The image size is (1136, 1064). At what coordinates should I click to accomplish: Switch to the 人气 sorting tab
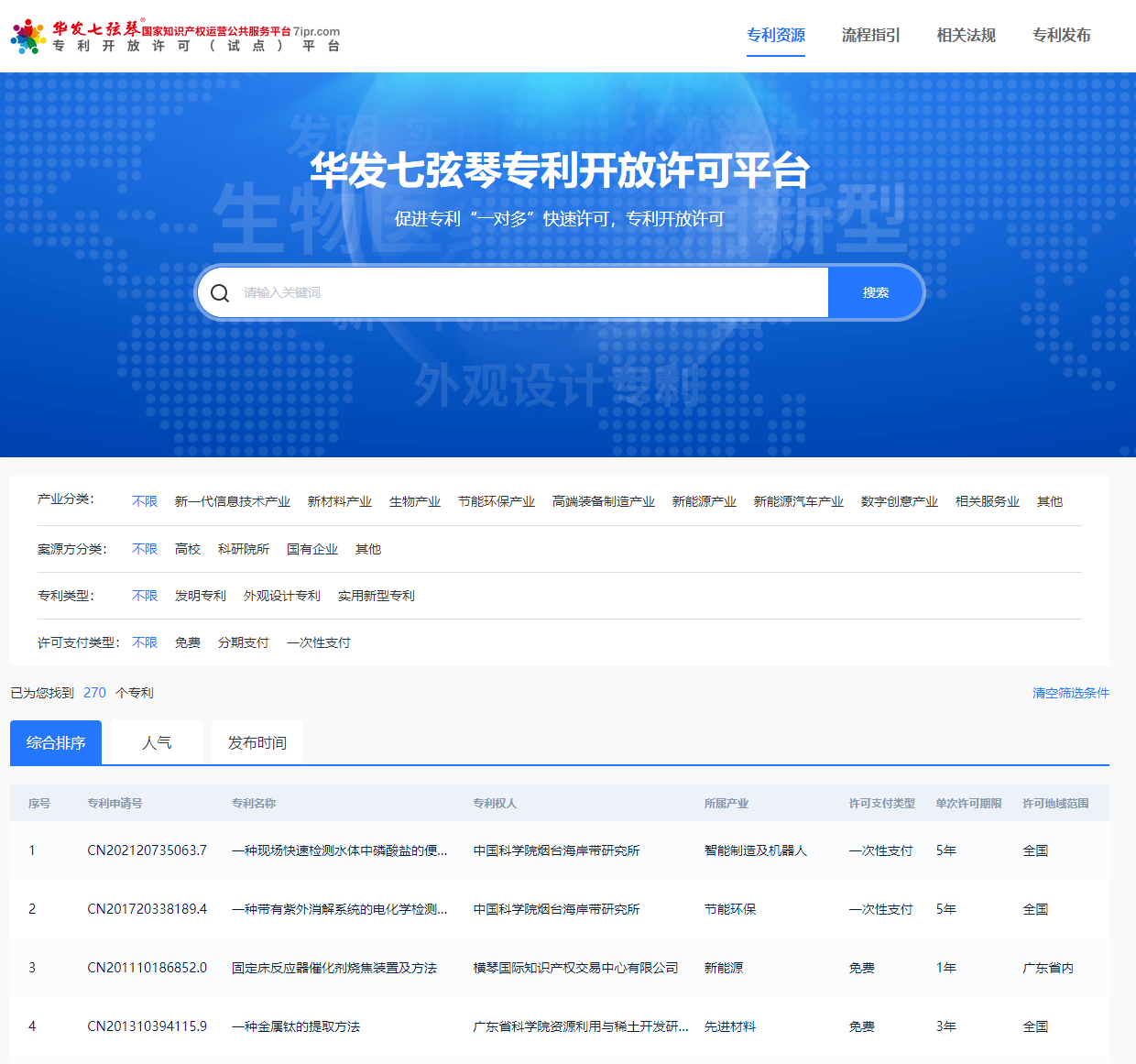pos(157,743)
